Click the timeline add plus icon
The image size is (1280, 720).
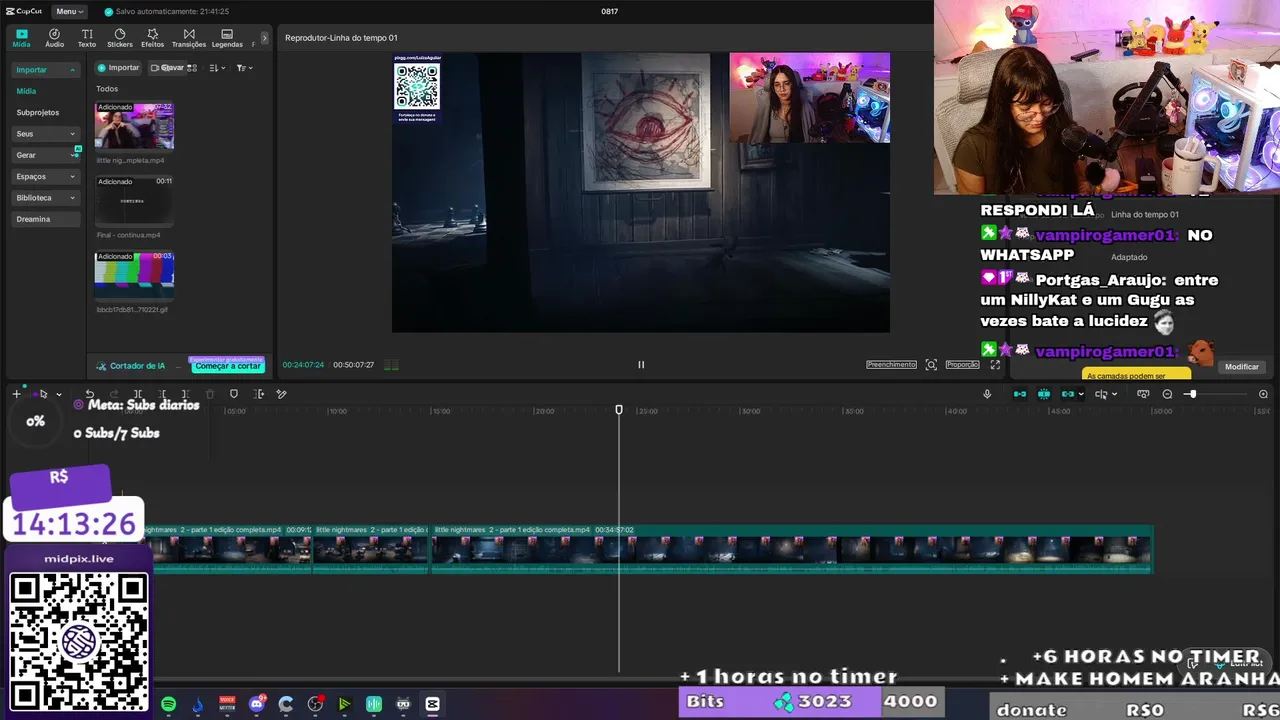tap(16, 394)
